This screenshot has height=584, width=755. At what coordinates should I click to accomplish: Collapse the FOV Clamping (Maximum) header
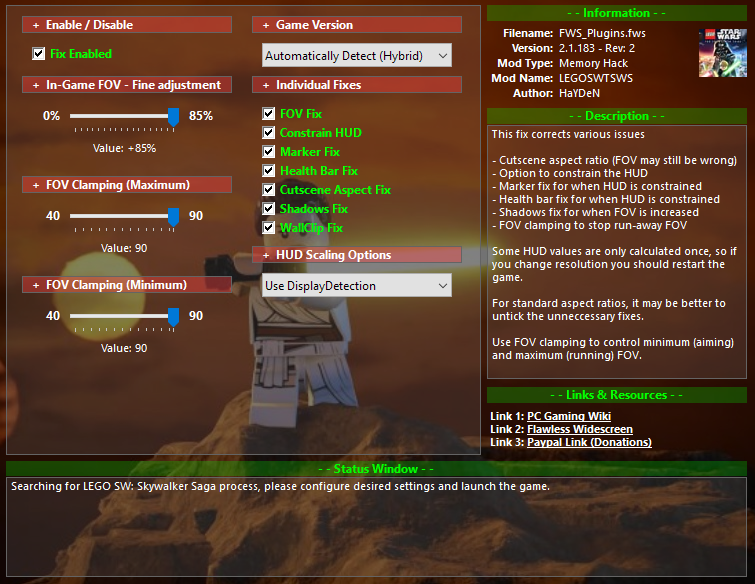coord(127,185)
